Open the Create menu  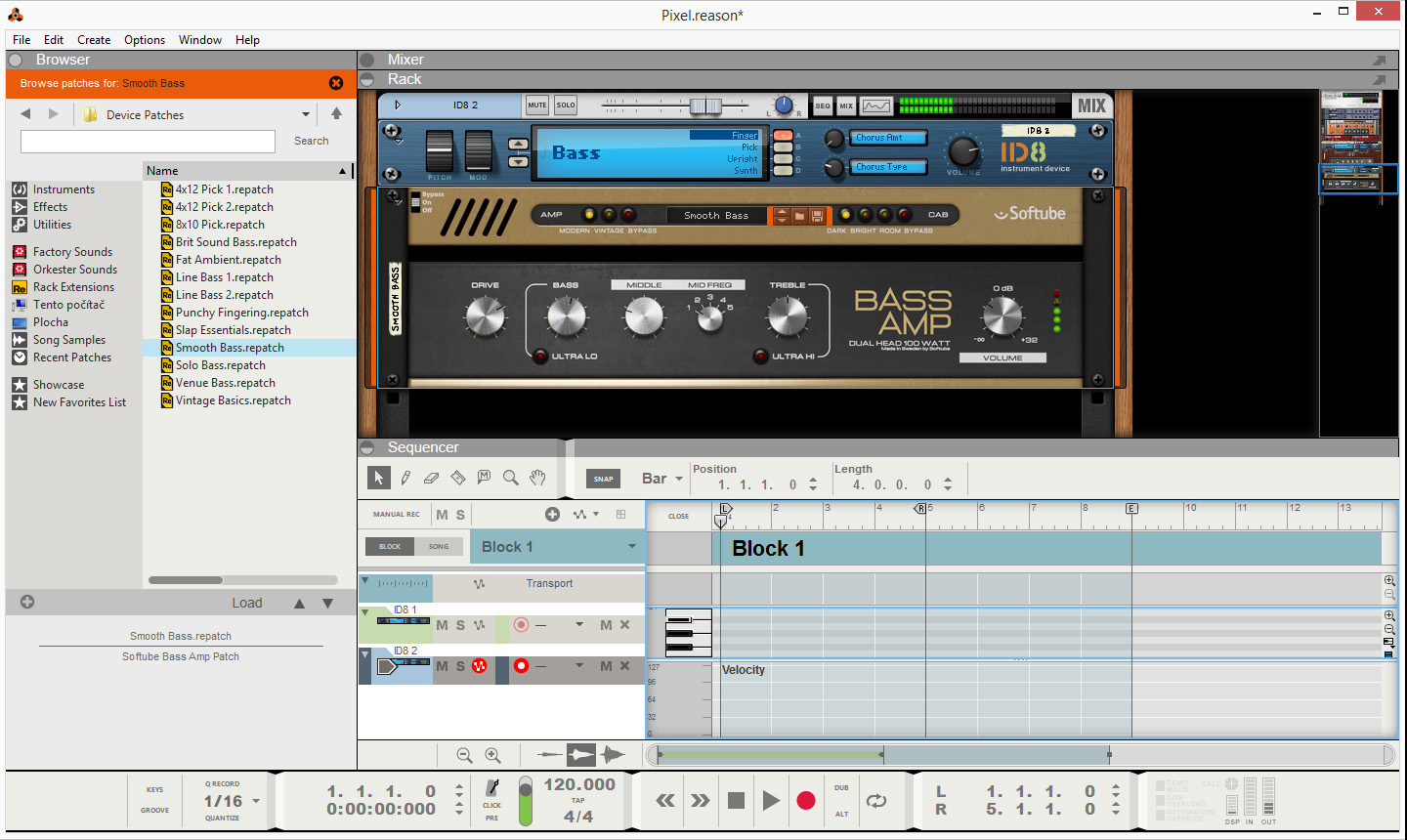pyautogui.click(x=94, y=40)
